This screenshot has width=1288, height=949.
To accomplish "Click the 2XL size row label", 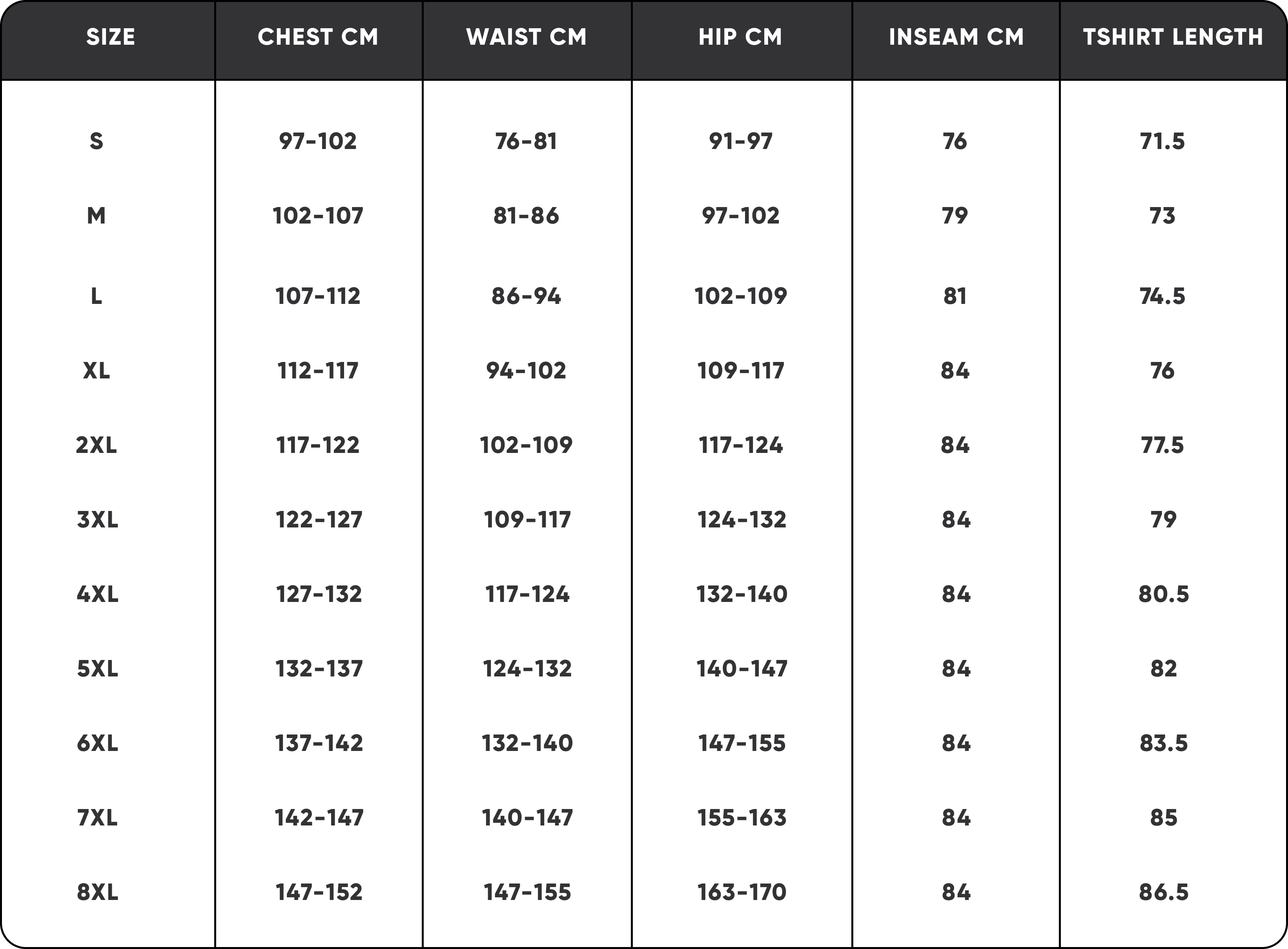I will pyautogui.click(x=97, y=445).
